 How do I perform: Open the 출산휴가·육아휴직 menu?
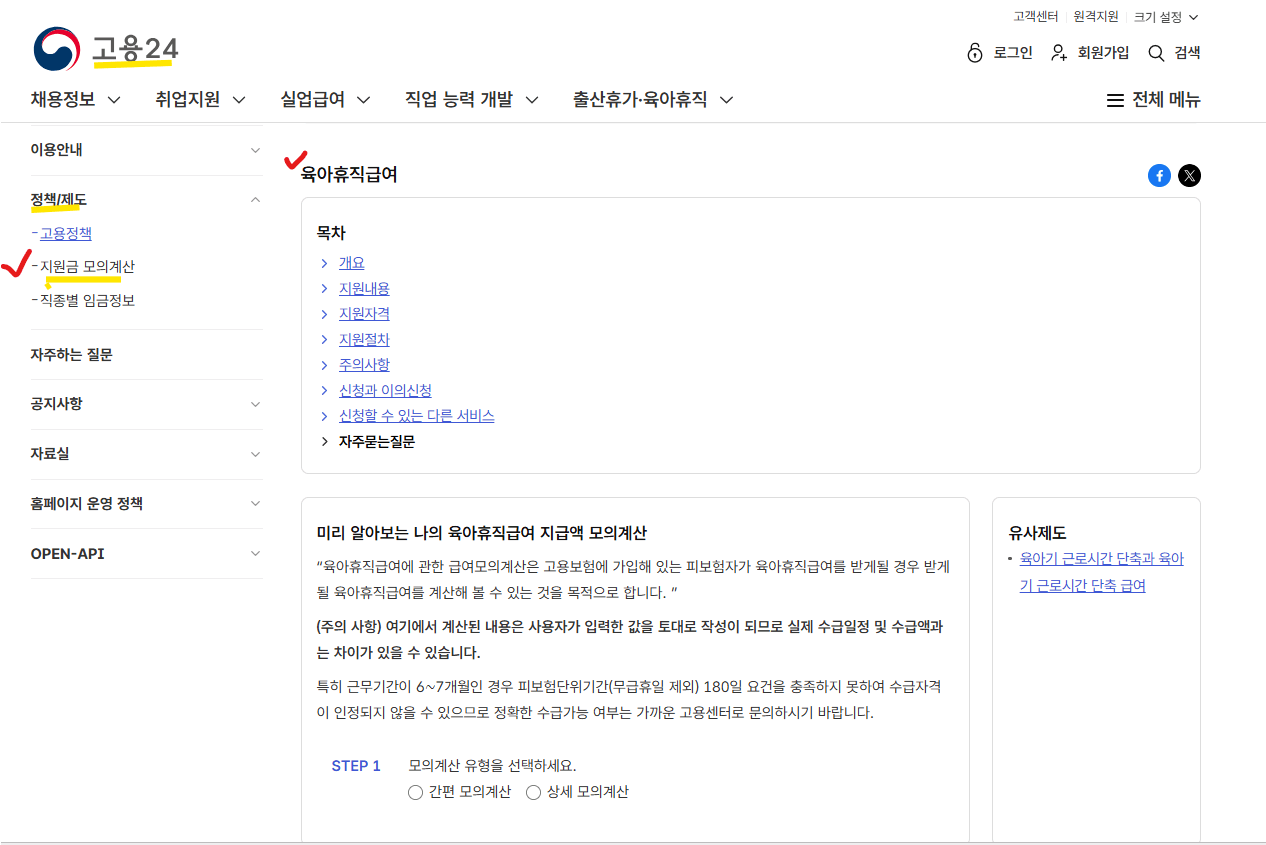click(641, 99)
